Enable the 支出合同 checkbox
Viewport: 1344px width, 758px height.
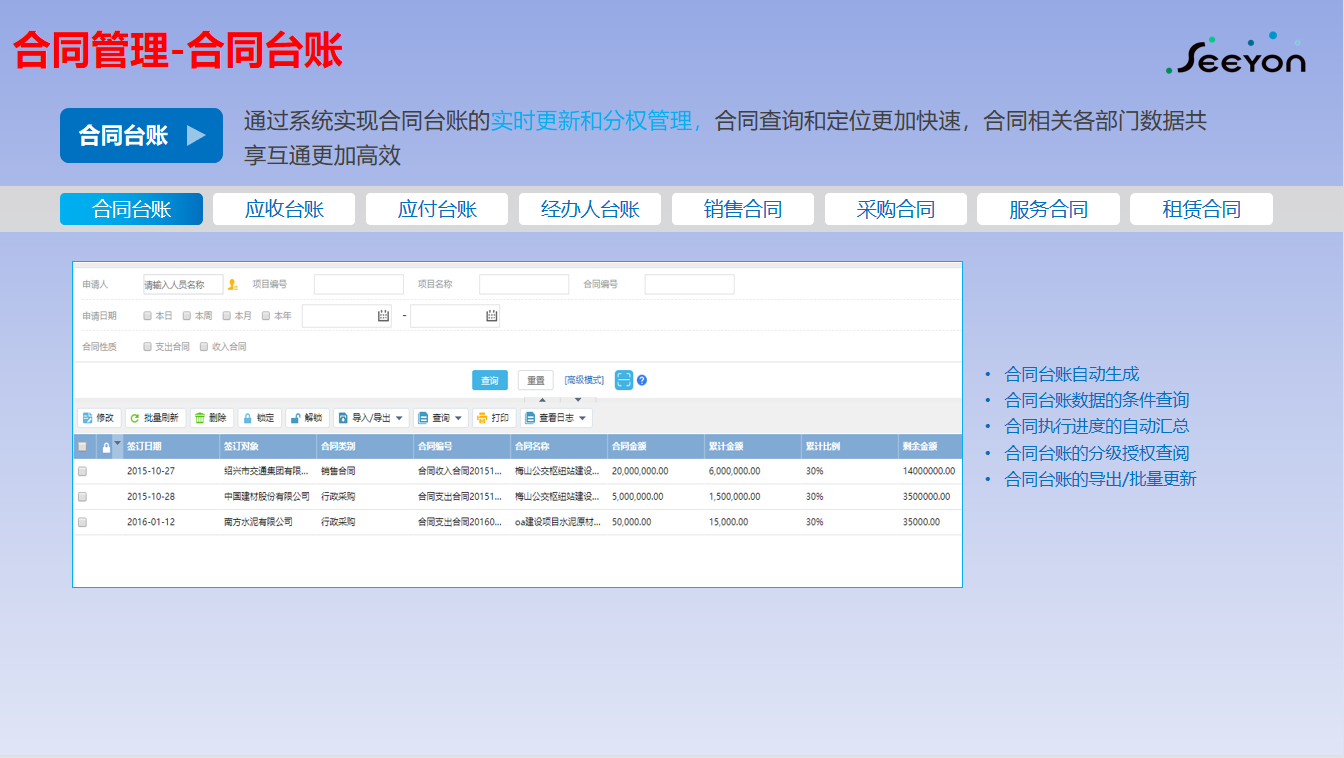(147, 347)
